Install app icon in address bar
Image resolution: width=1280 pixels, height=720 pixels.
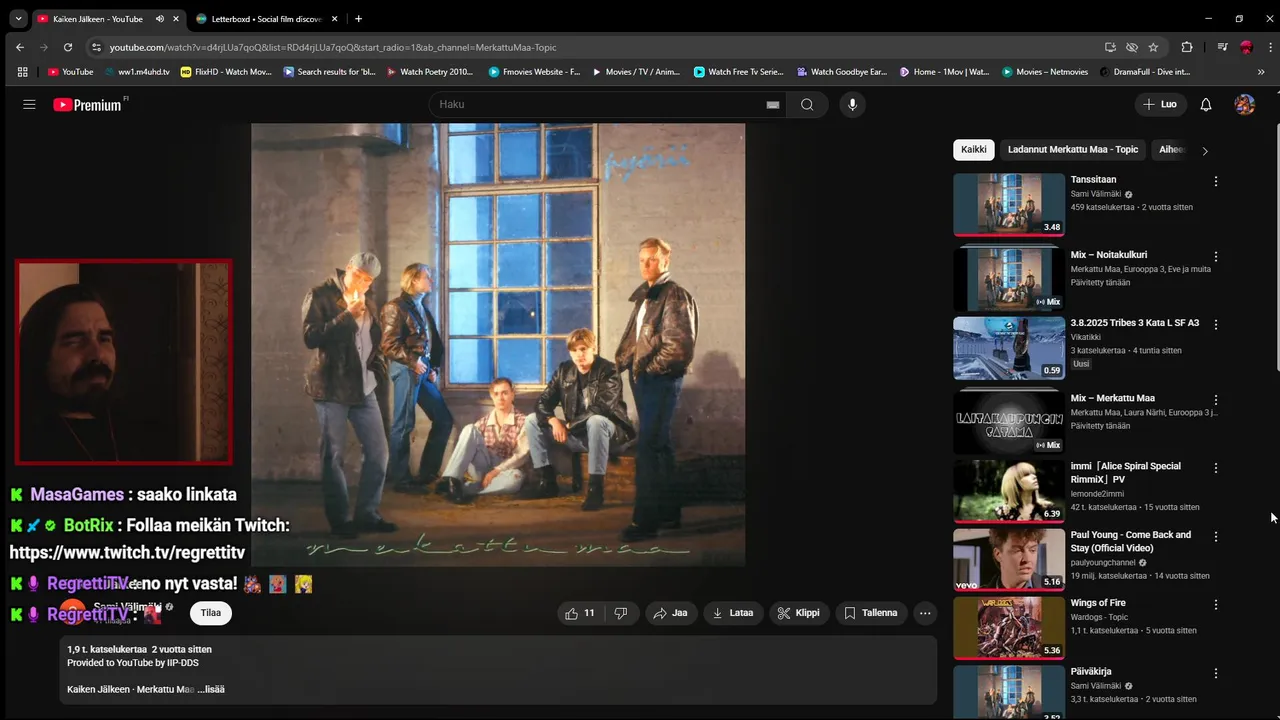point(1110,47)
